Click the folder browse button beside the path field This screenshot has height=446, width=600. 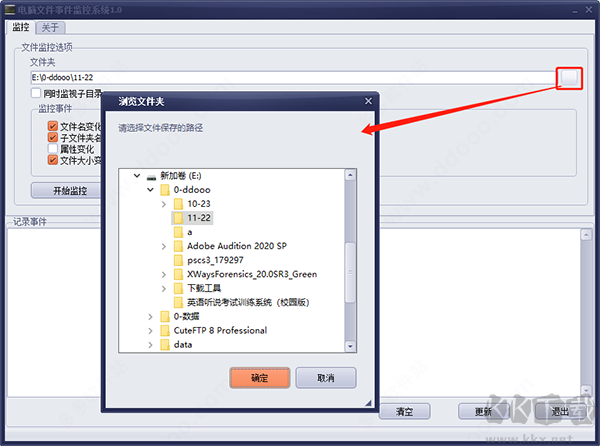coord(569,78)
